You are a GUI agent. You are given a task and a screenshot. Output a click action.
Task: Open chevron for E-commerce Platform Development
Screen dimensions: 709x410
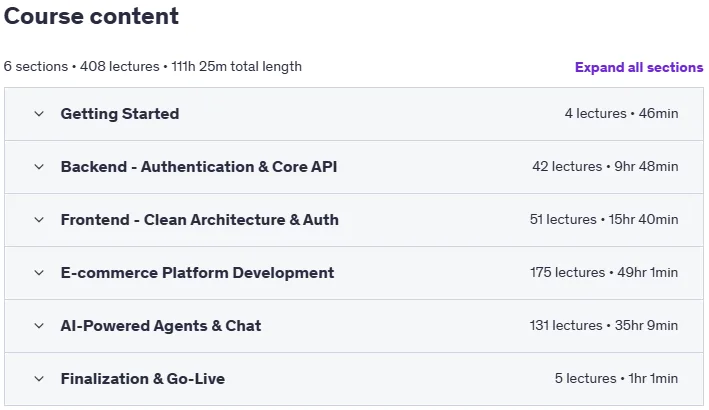click(39, 273)
